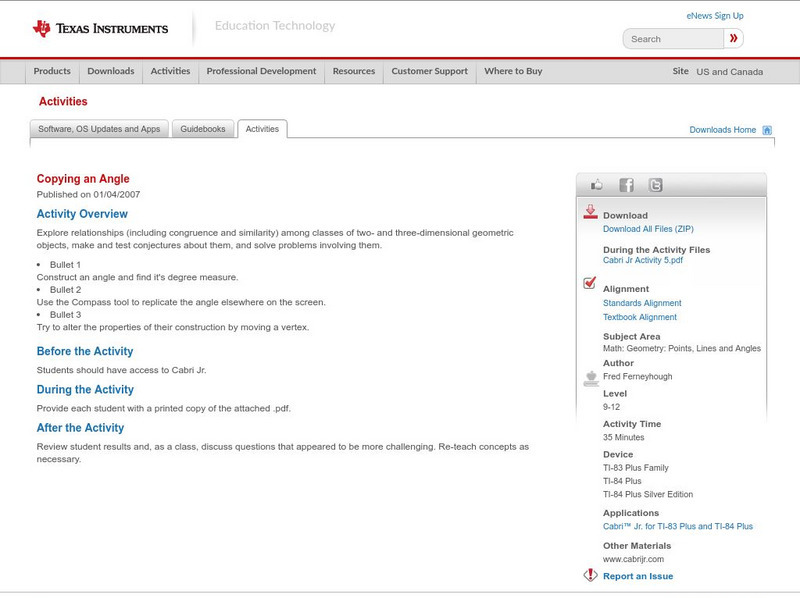Share the activity via Twitter icon
Screen dimensions: 800x598
pyautogui.click(x=655, y=185)
